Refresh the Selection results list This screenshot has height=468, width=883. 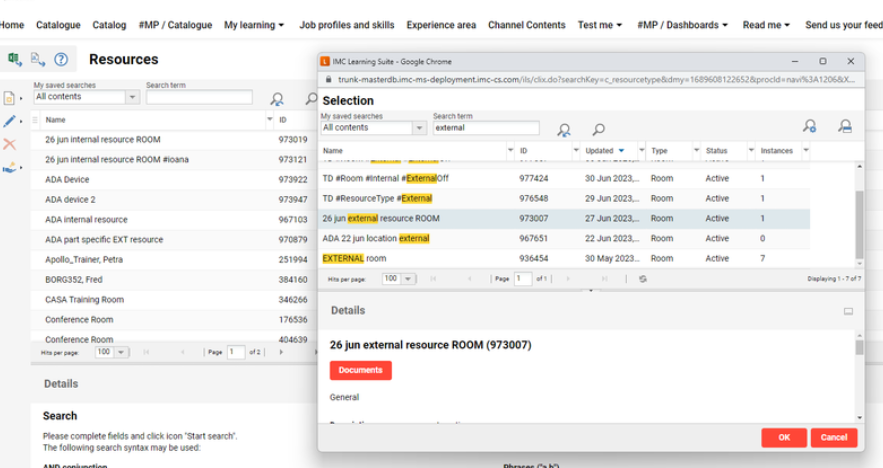643,279
